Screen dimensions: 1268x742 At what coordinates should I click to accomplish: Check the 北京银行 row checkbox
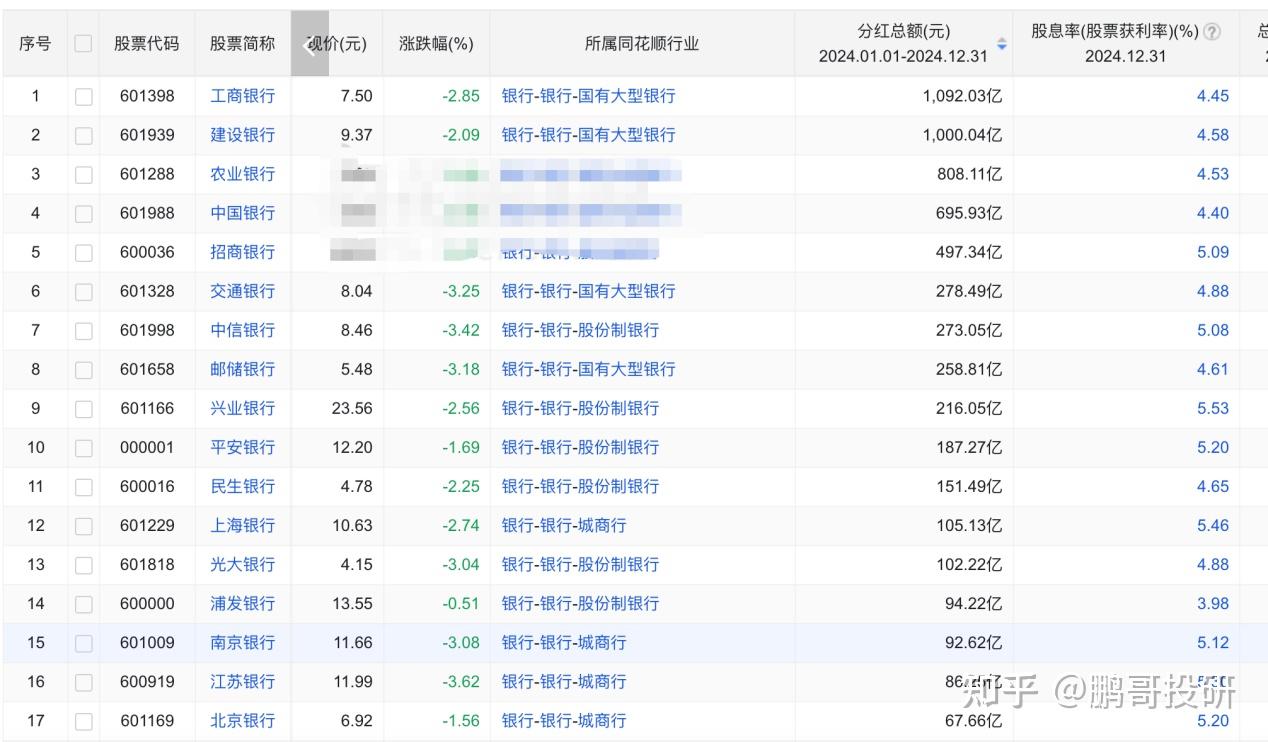(83, 721)
